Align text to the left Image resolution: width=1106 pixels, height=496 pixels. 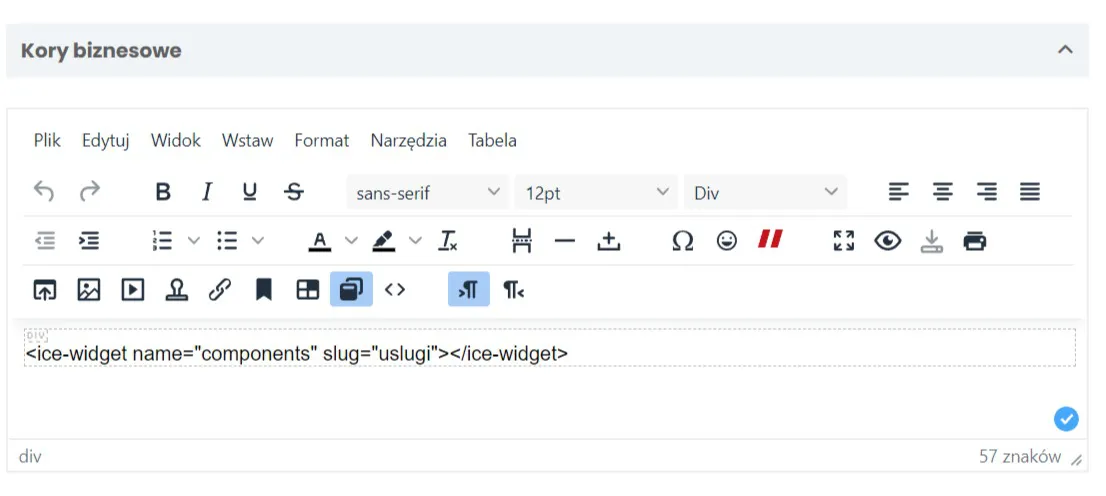899,191
